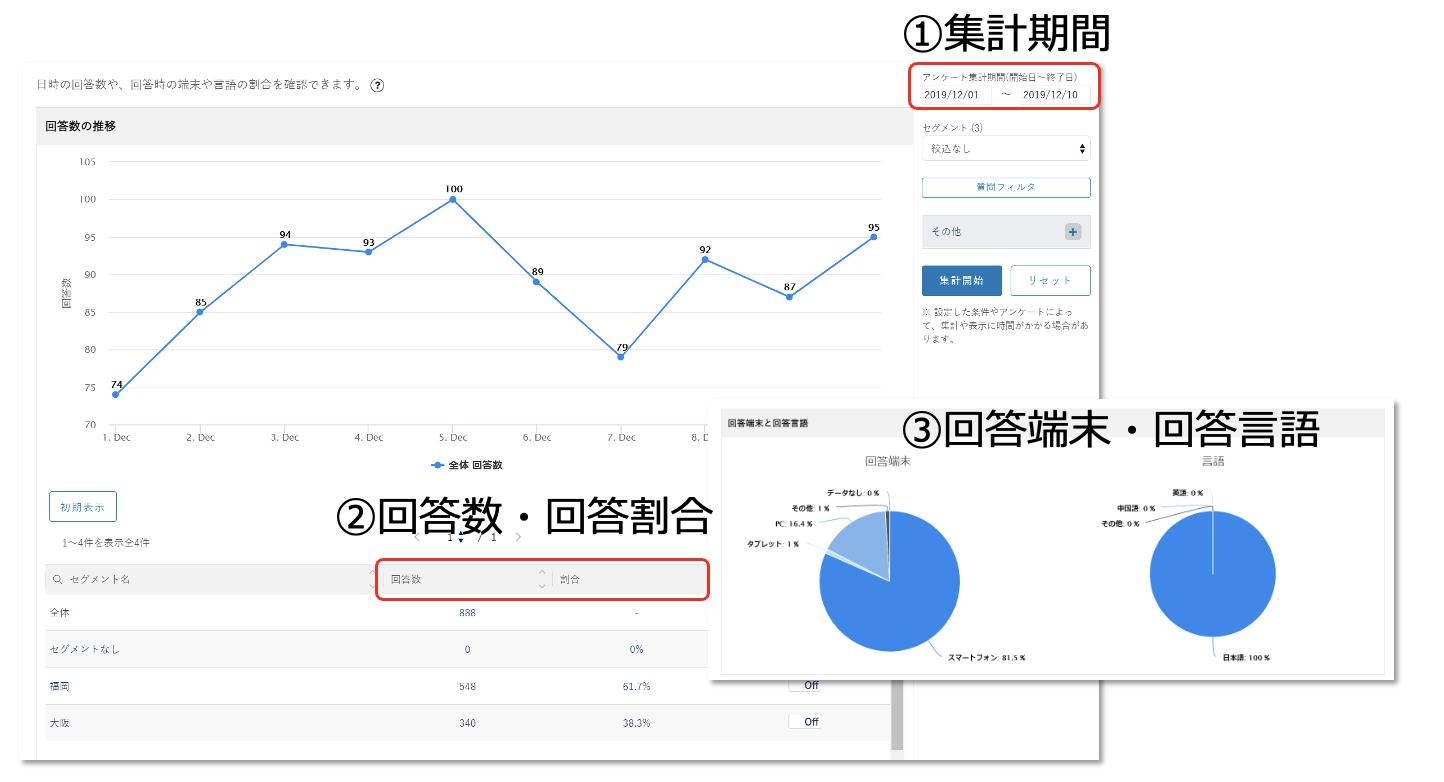The image size is (1444, 782).
Task: Open the 質問フィルタ button
Action: pos(1006,187)
